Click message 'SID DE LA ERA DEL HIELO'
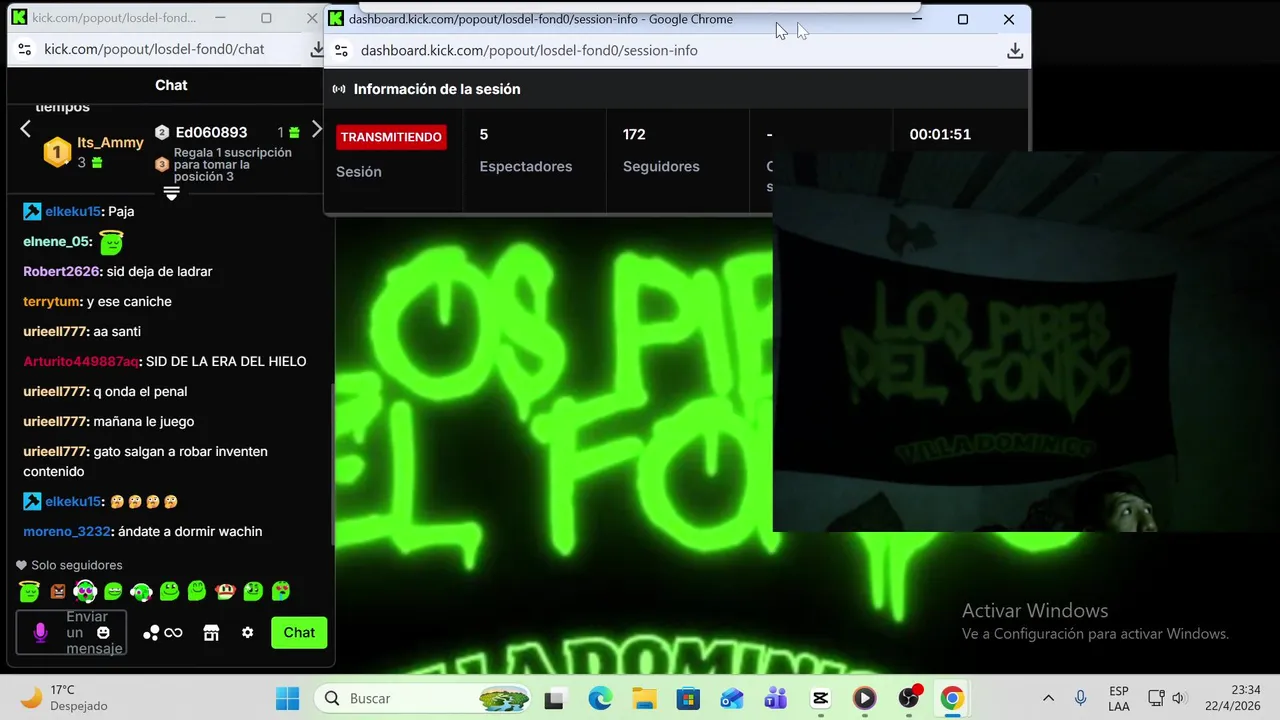This screenshot has height=720, width=1280. [x=226, y=361]
